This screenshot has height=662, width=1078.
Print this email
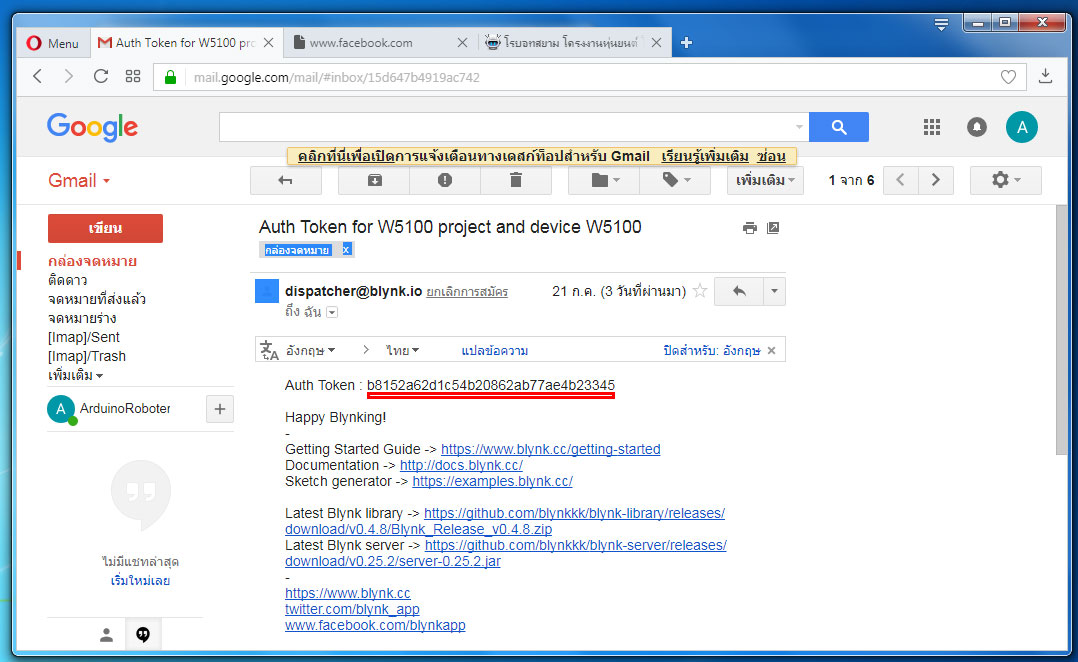tap(749, 228)
